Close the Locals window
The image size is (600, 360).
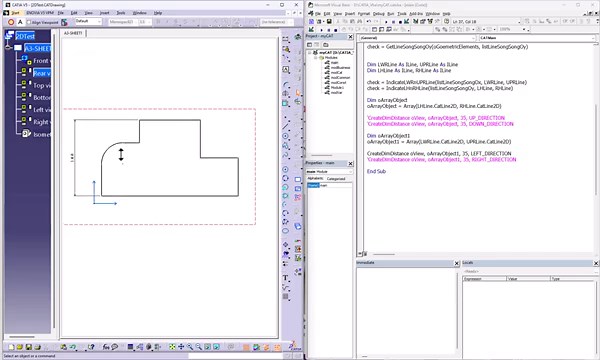[x=595, y=263]
